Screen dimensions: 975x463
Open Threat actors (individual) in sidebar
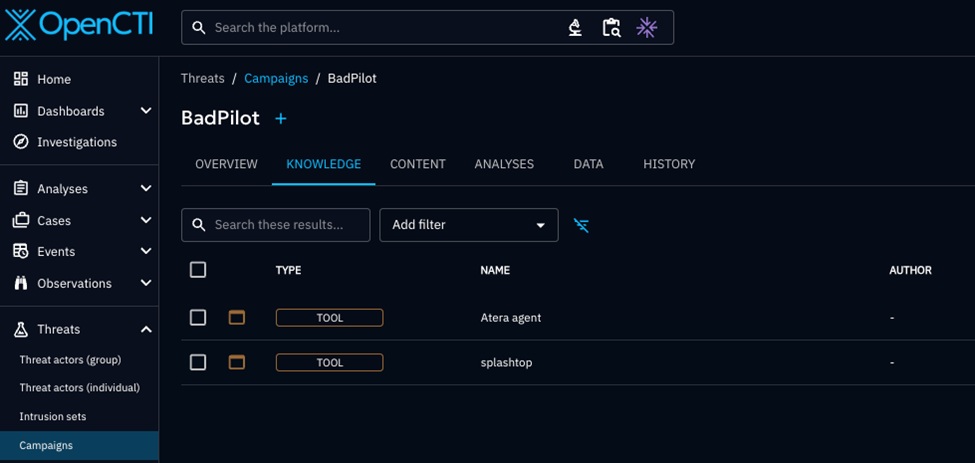pos(80,388)
